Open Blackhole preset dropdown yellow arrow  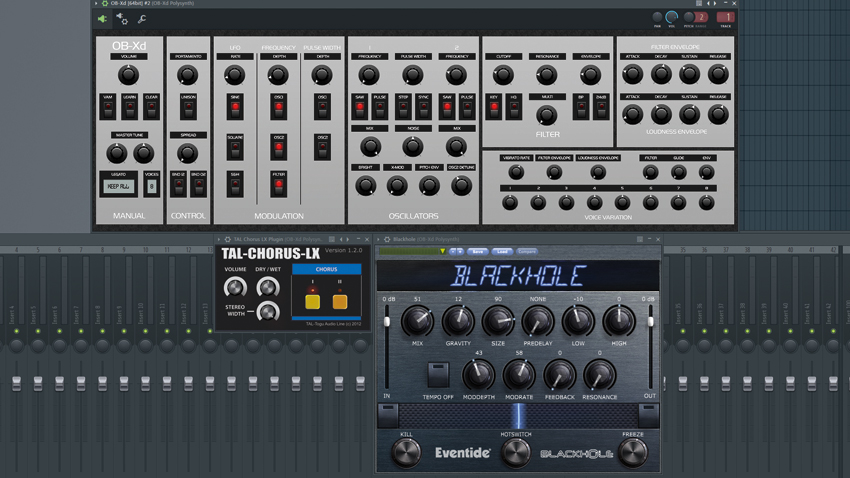point(442,251)
